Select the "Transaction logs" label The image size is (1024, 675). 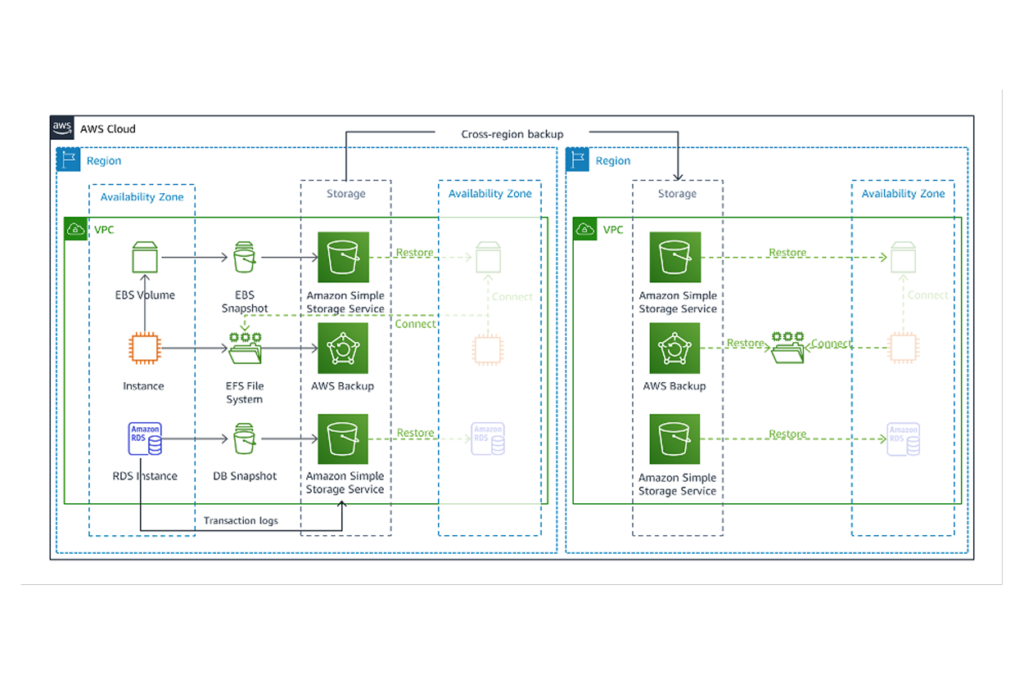241,520
